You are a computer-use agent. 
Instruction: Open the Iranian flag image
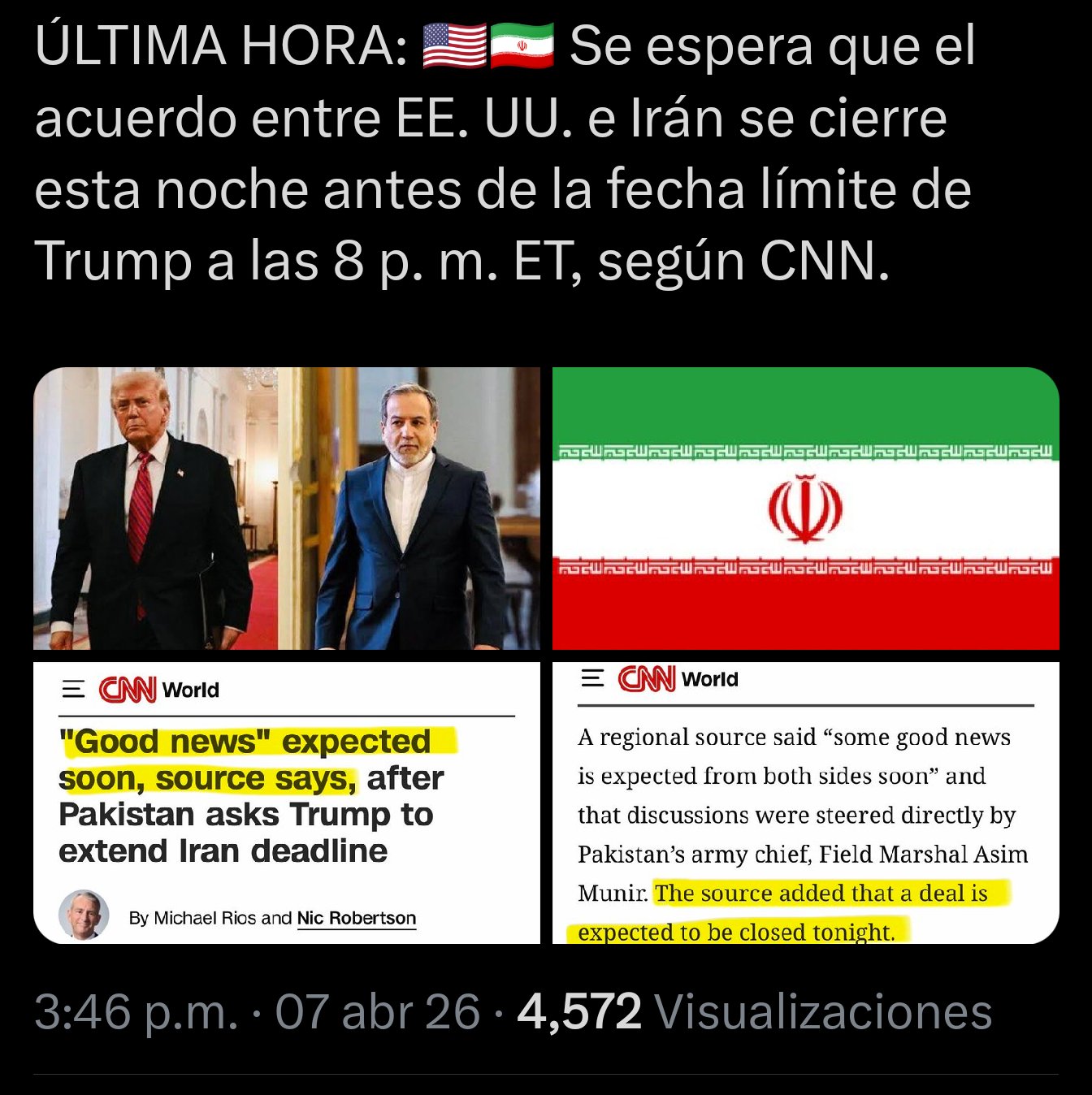pos(806,509)
